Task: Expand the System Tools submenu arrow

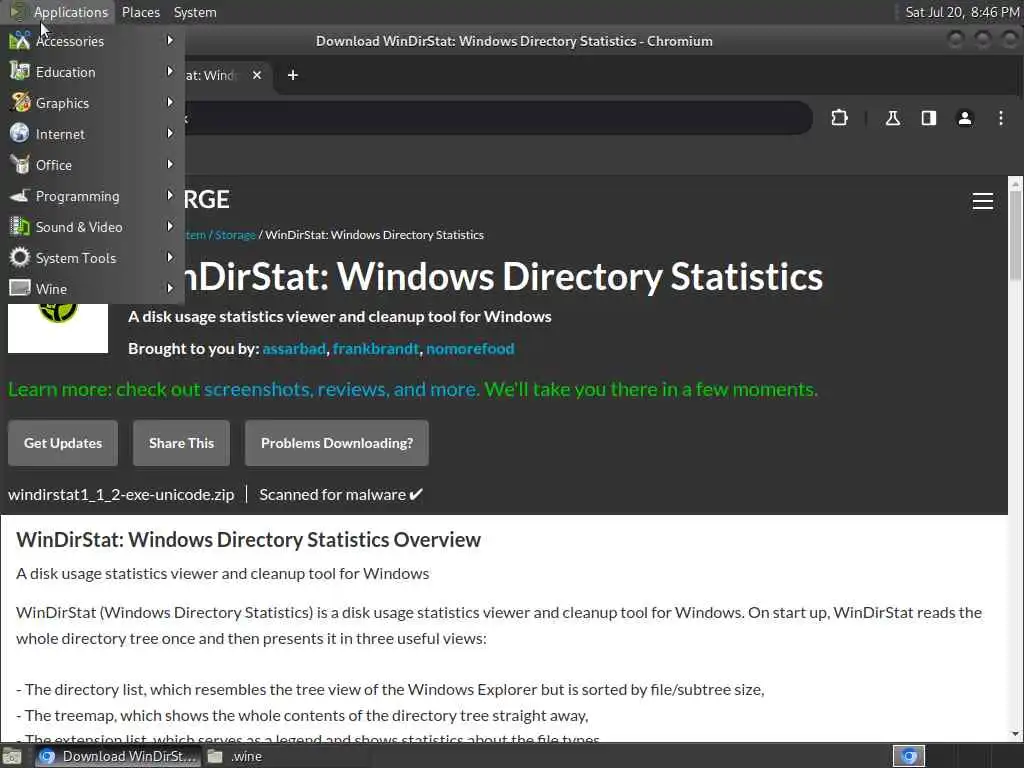Action: click(170, 257)
